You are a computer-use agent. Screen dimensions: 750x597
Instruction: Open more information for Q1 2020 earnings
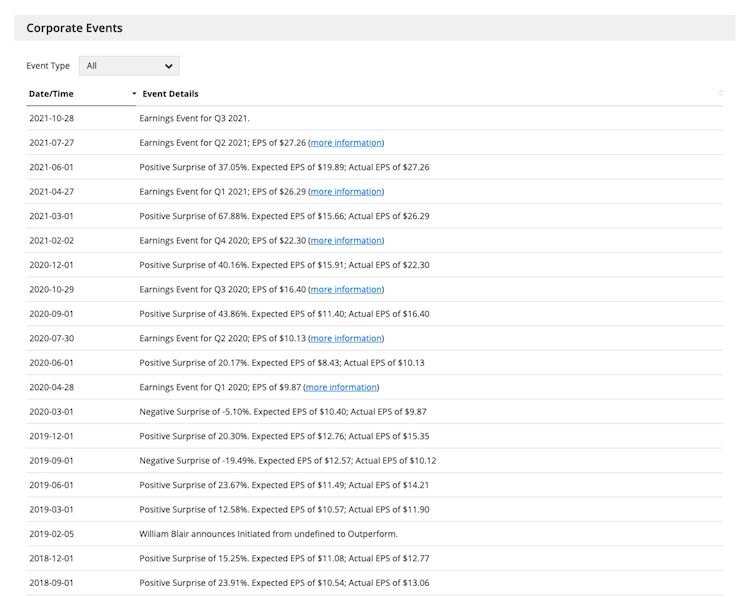341,387
